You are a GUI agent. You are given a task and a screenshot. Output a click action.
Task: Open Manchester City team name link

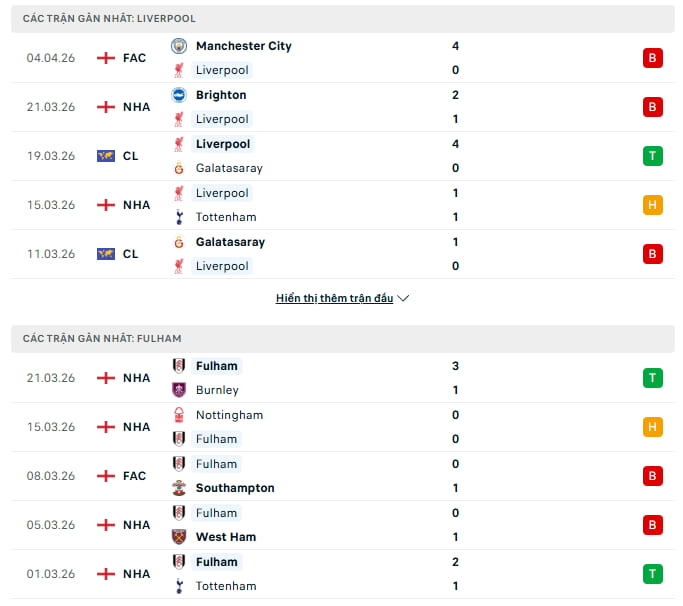(243, 46)
